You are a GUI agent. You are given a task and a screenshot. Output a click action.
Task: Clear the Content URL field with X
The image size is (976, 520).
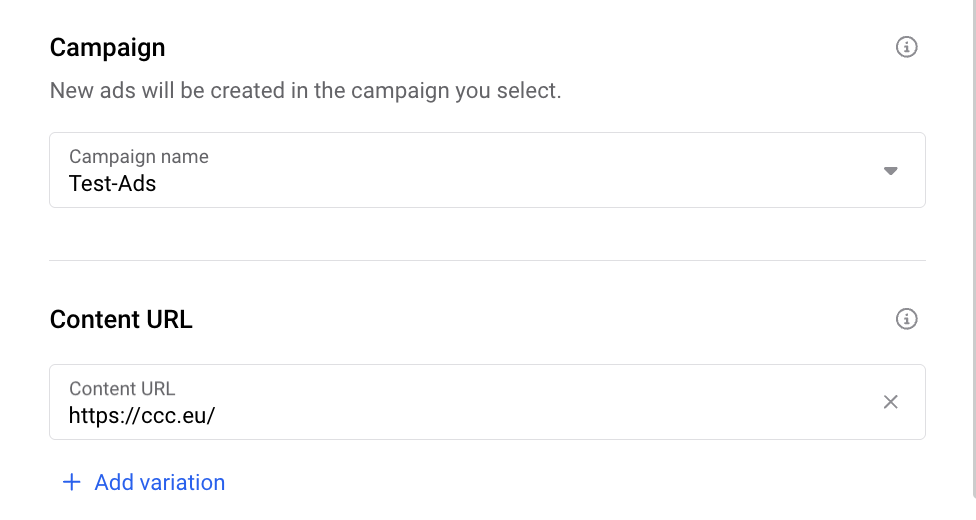[891, 402]
